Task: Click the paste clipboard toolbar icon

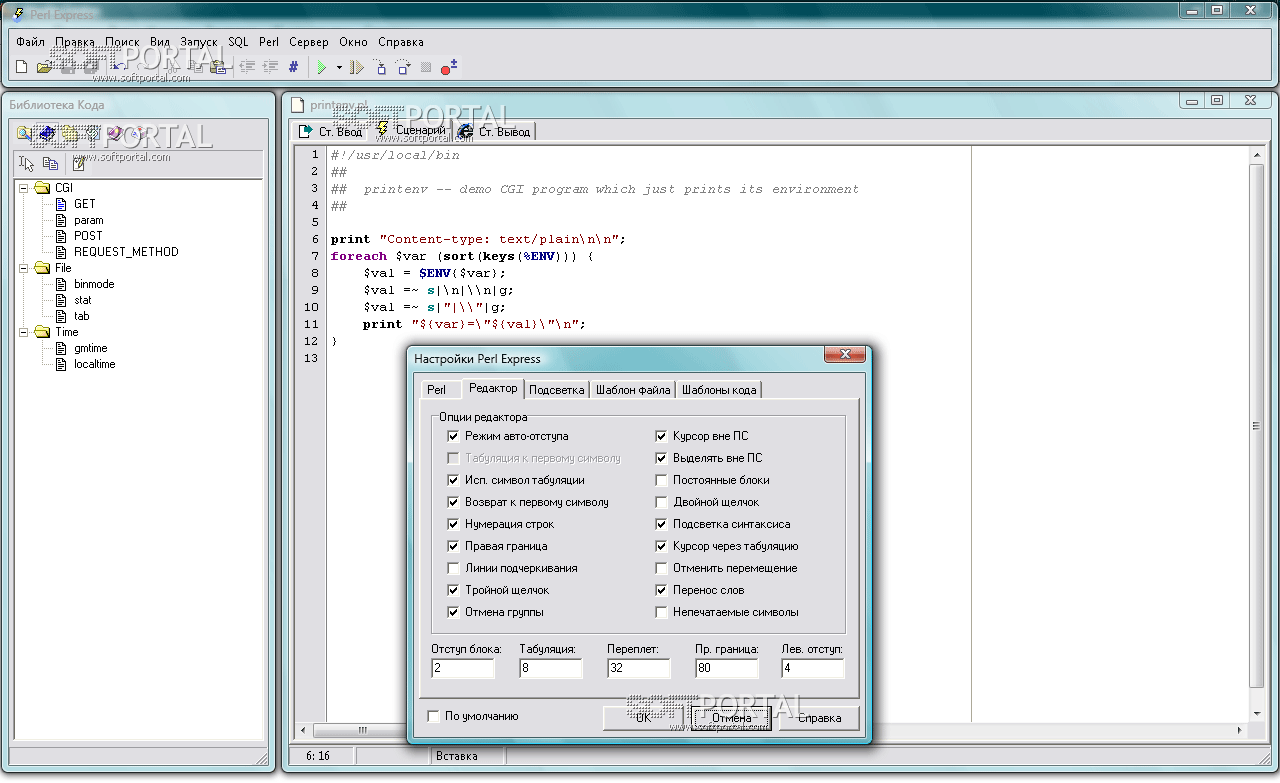Action: click(x=218, y=67)
